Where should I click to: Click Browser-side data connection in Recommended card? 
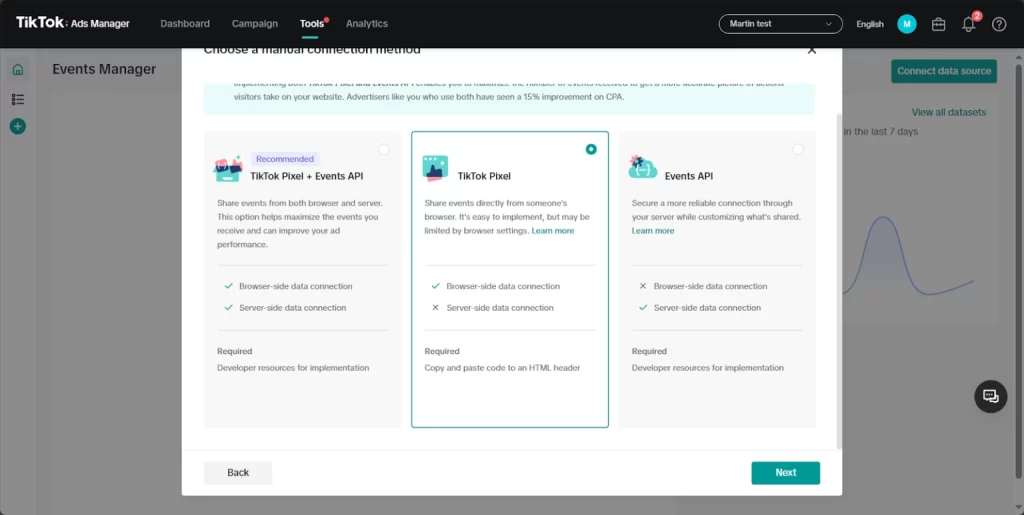296,287
